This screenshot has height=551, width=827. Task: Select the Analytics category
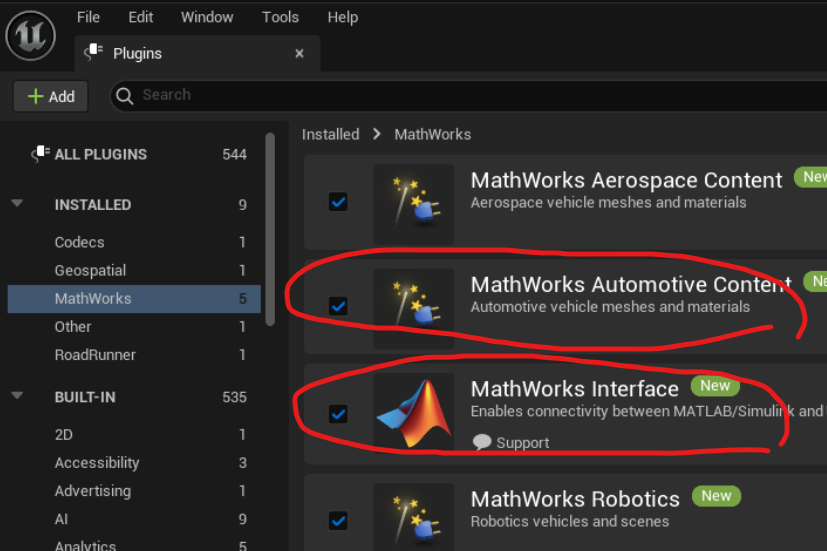point(134,544)
